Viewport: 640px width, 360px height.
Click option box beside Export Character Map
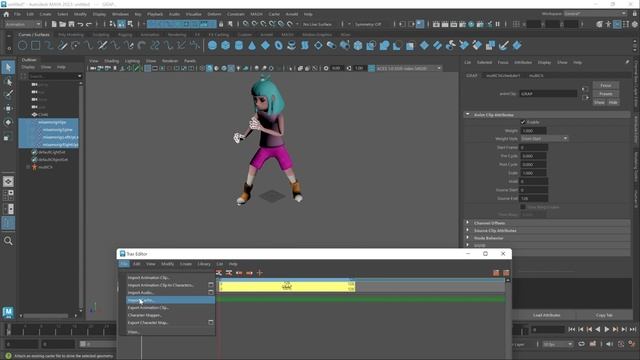[x=211, y=322]
